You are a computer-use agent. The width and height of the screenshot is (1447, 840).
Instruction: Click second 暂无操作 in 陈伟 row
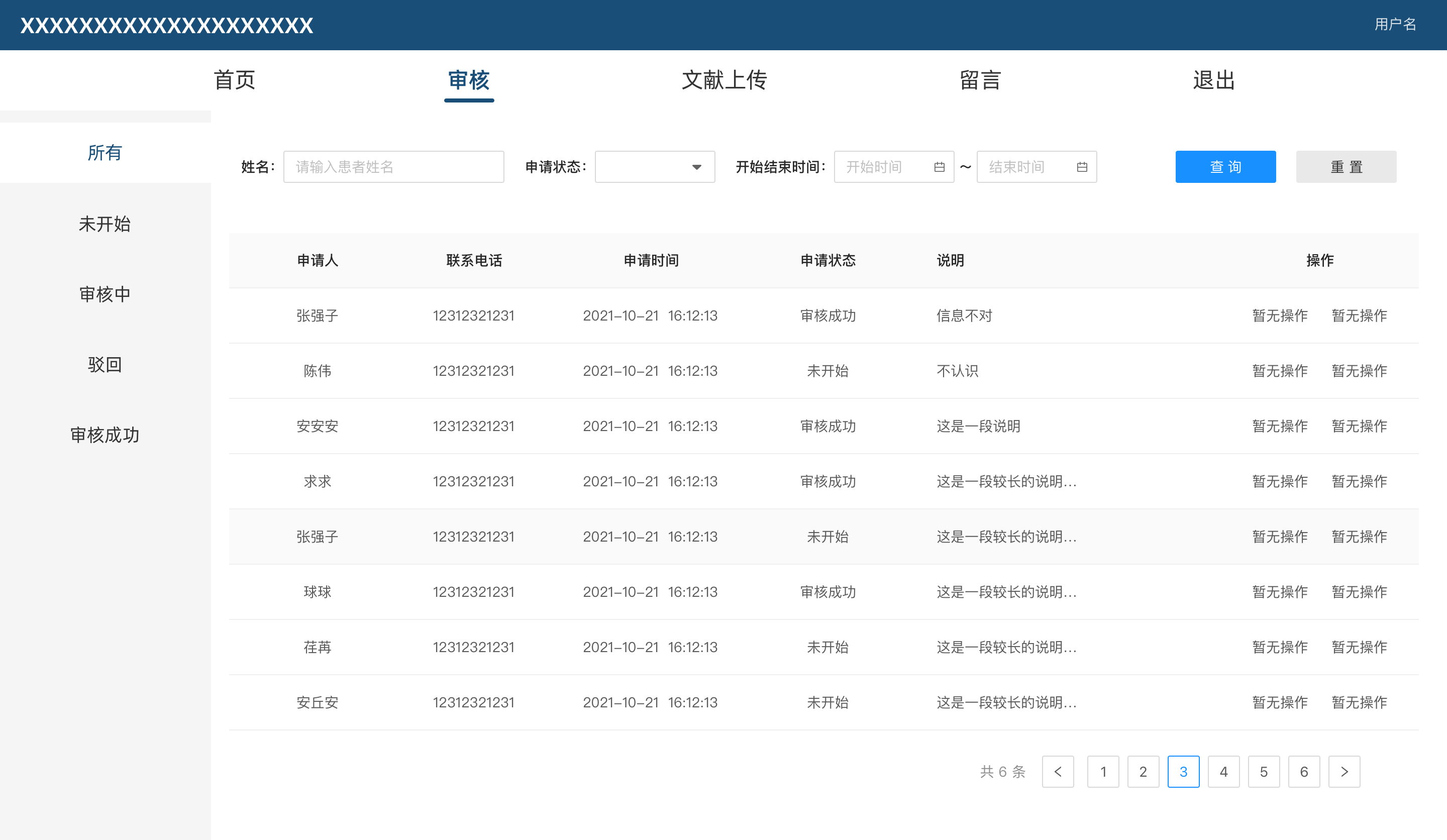[1359, 371]
